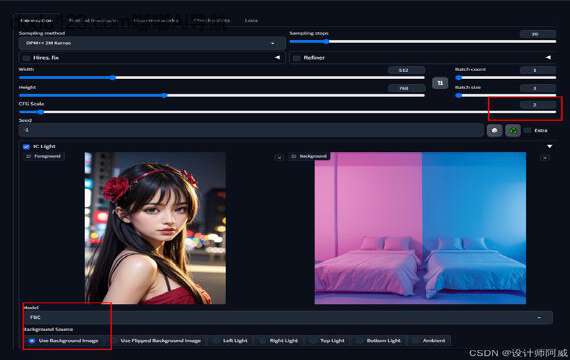
Task: Collapse the IC Light section arrow
Action: tap(550, 147)
